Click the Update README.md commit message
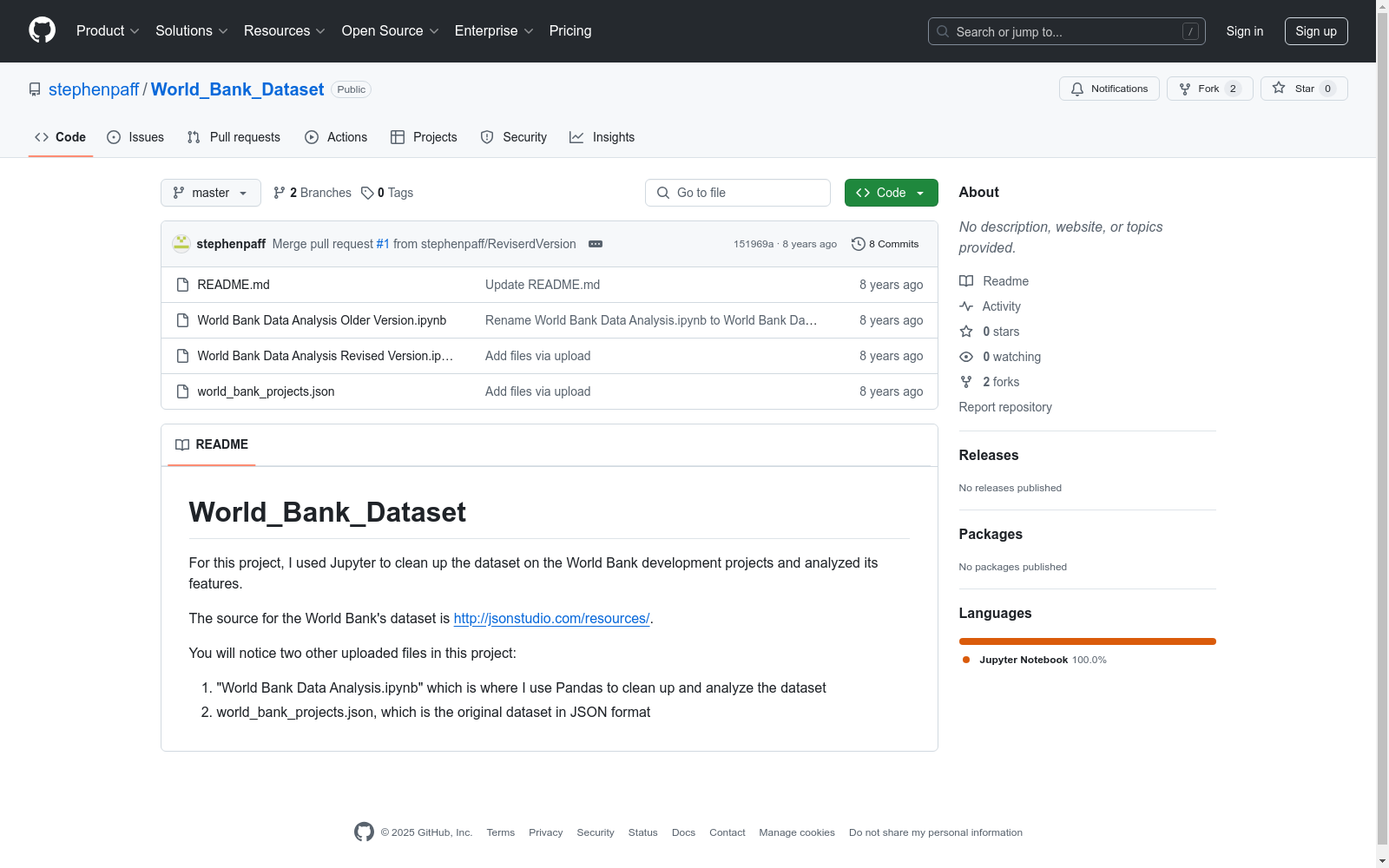 (x=543, y=285)
